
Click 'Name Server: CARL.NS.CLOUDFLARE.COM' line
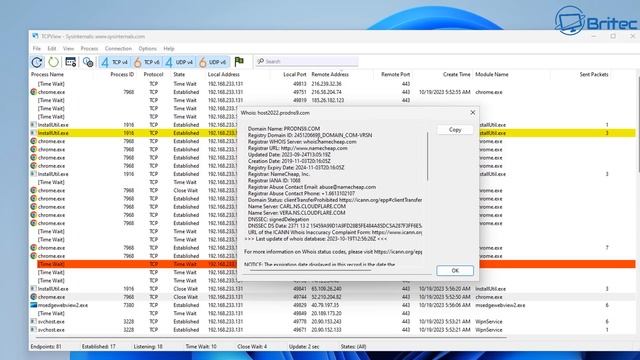pyautogui.click(x=297, y=207)
